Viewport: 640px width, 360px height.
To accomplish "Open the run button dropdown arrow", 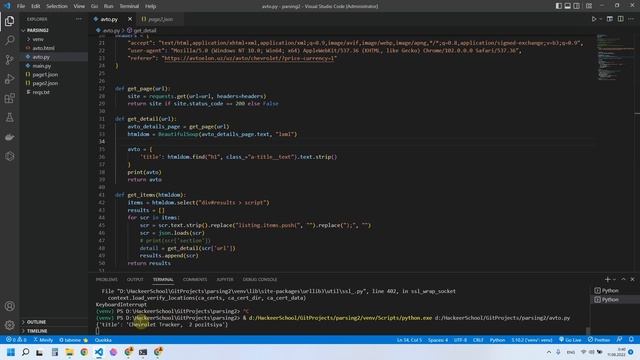I will pyautogui.click(x=600, y=19).
